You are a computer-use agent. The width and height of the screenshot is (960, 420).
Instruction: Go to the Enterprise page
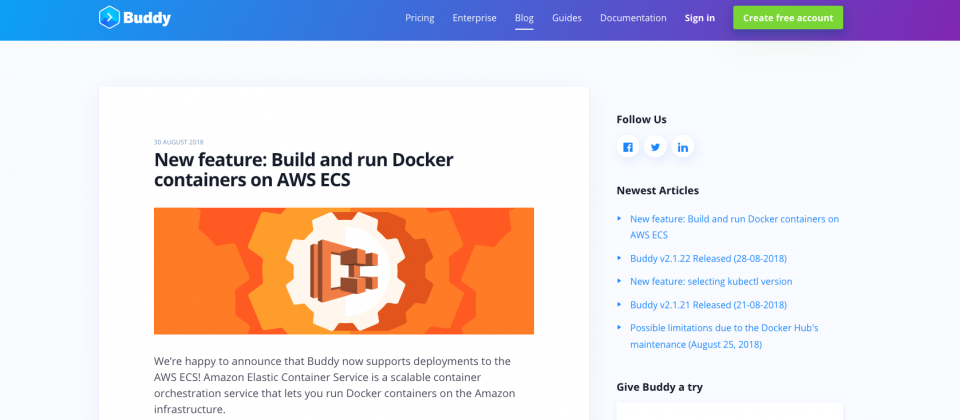point(474,18)
